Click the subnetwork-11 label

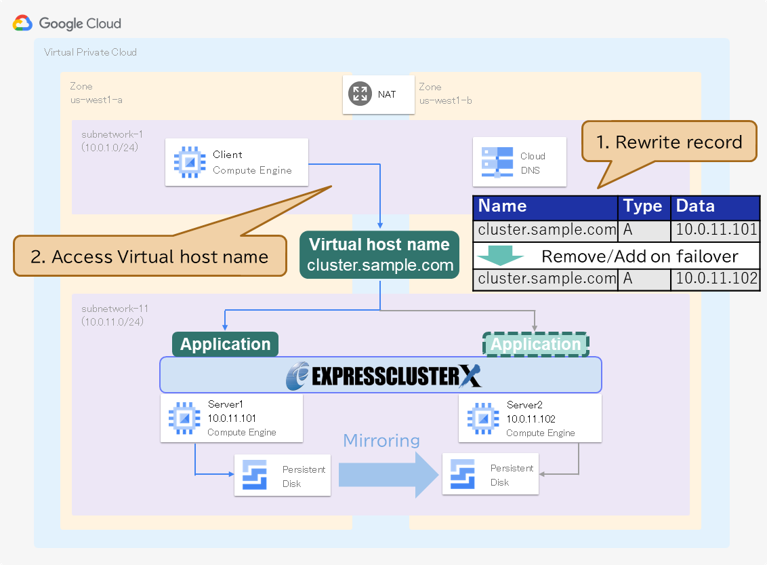(112, 308)
